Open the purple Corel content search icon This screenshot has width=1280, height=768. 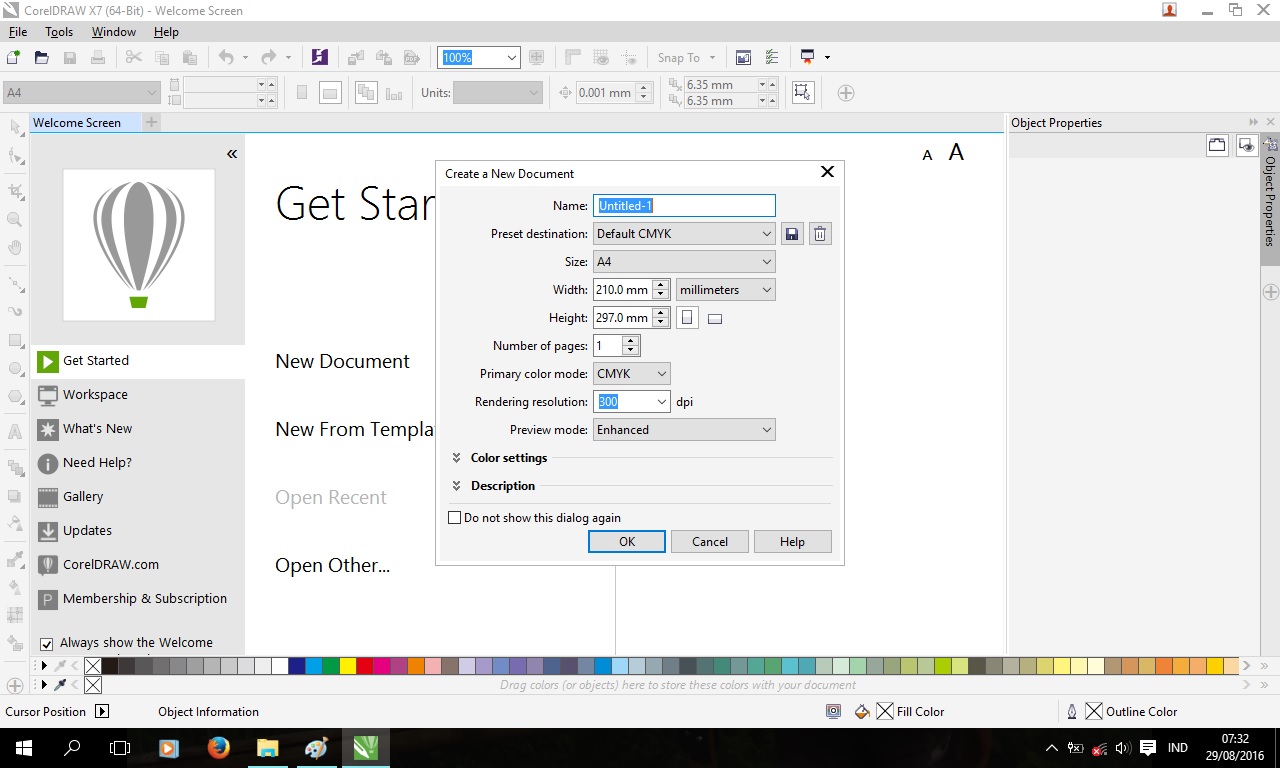tap(319, 58)
